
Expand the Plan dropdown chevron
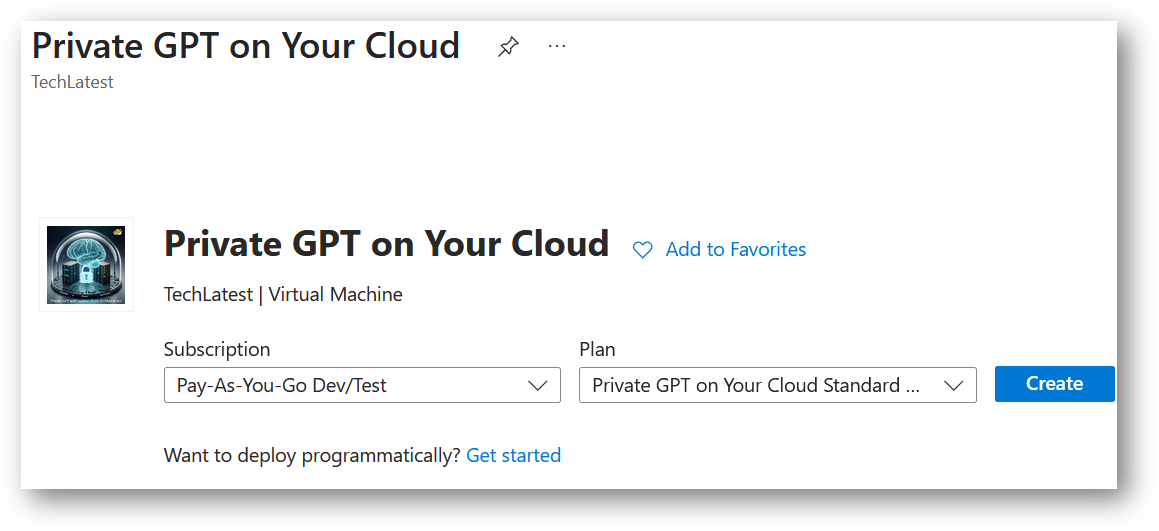tap(953, 385)
